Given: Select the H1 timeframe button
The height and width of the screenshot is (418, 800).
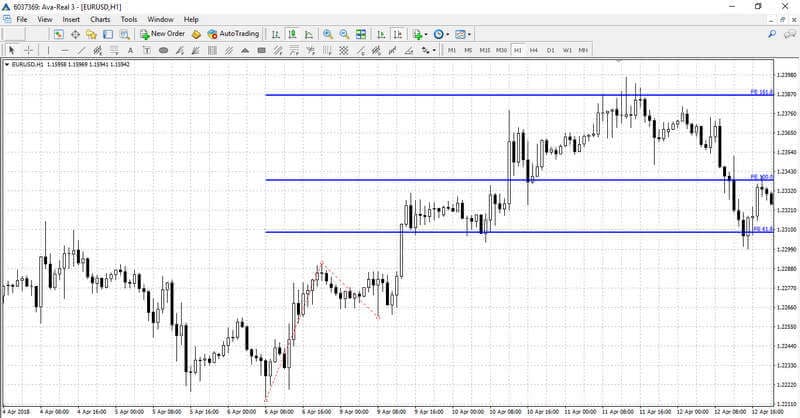Looking at the screenshot, I should point(517,50).
